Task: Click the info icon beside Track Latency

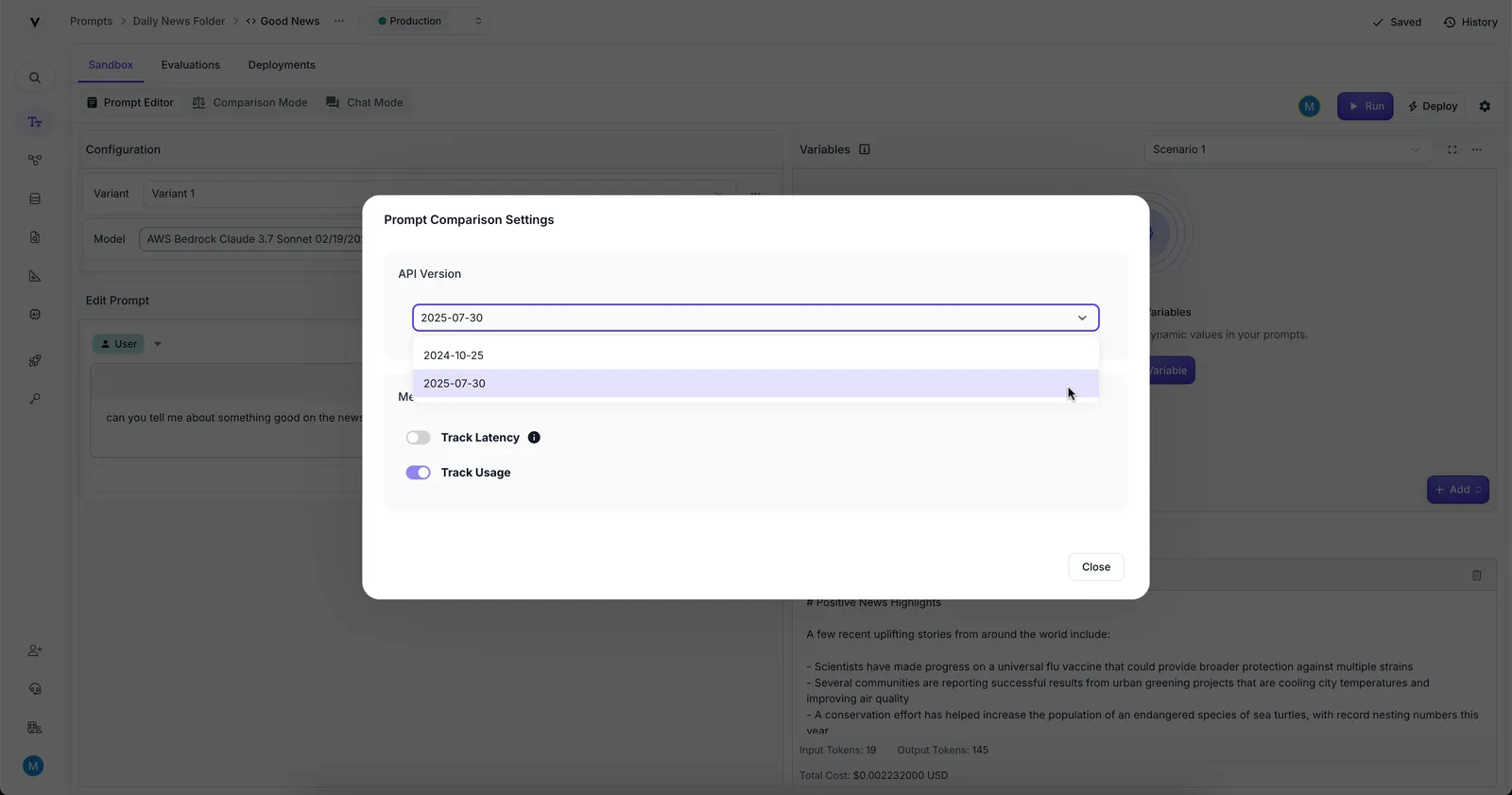Action: pos(534,438)
